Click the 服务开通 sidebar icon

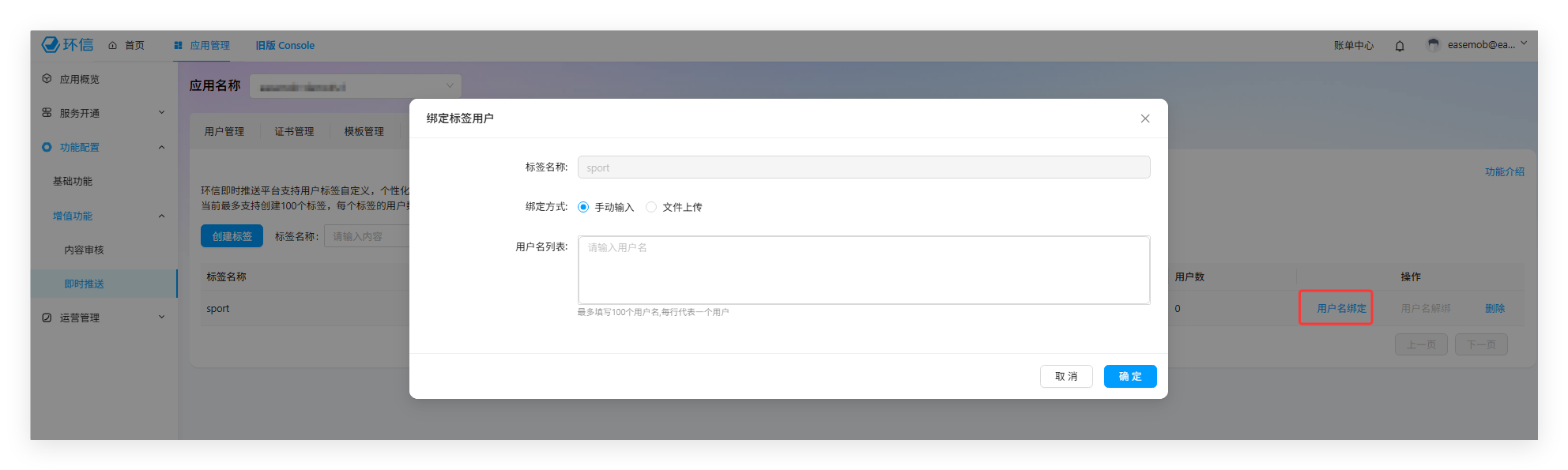point(47,113)
